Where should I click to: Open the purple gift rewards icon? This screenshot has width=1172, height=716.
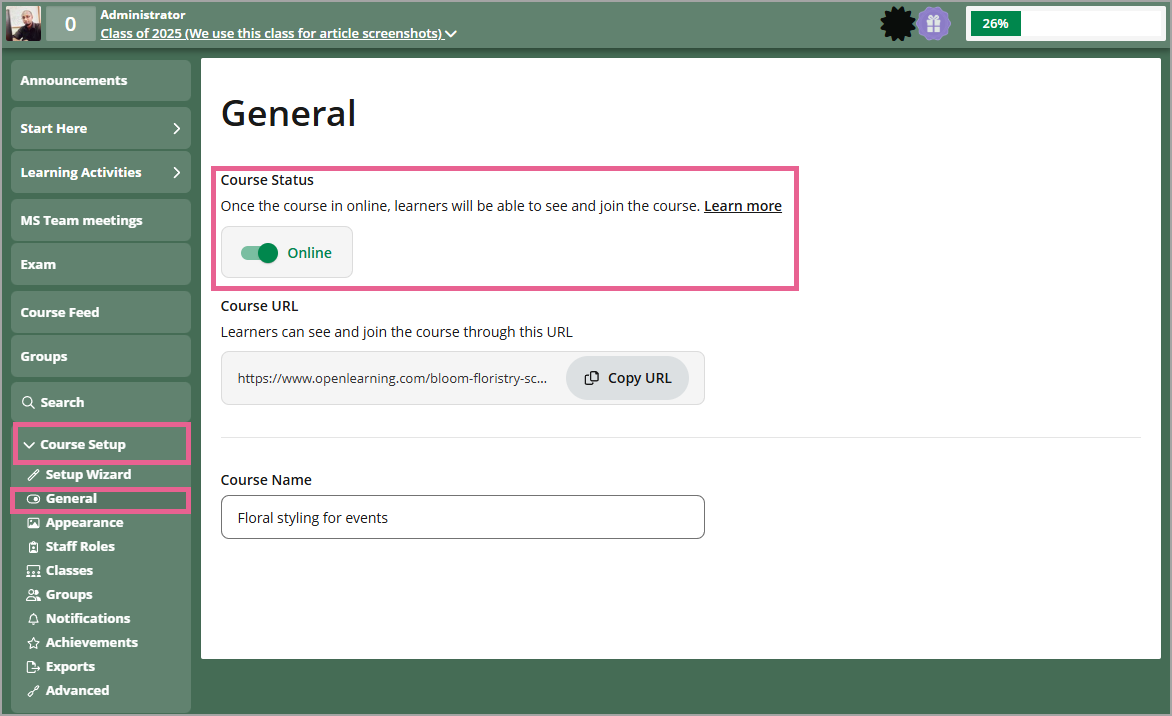point(934,24)
